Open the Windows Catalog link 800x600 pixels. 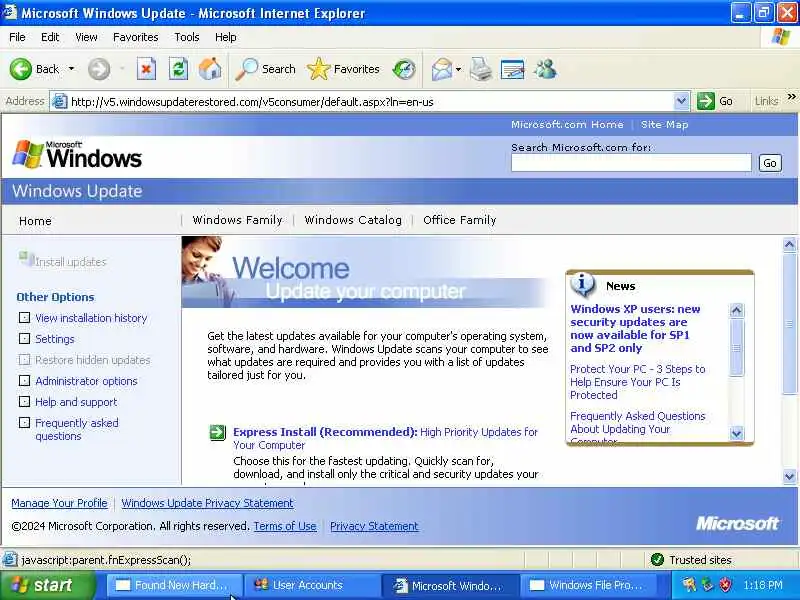pos(353,220)
